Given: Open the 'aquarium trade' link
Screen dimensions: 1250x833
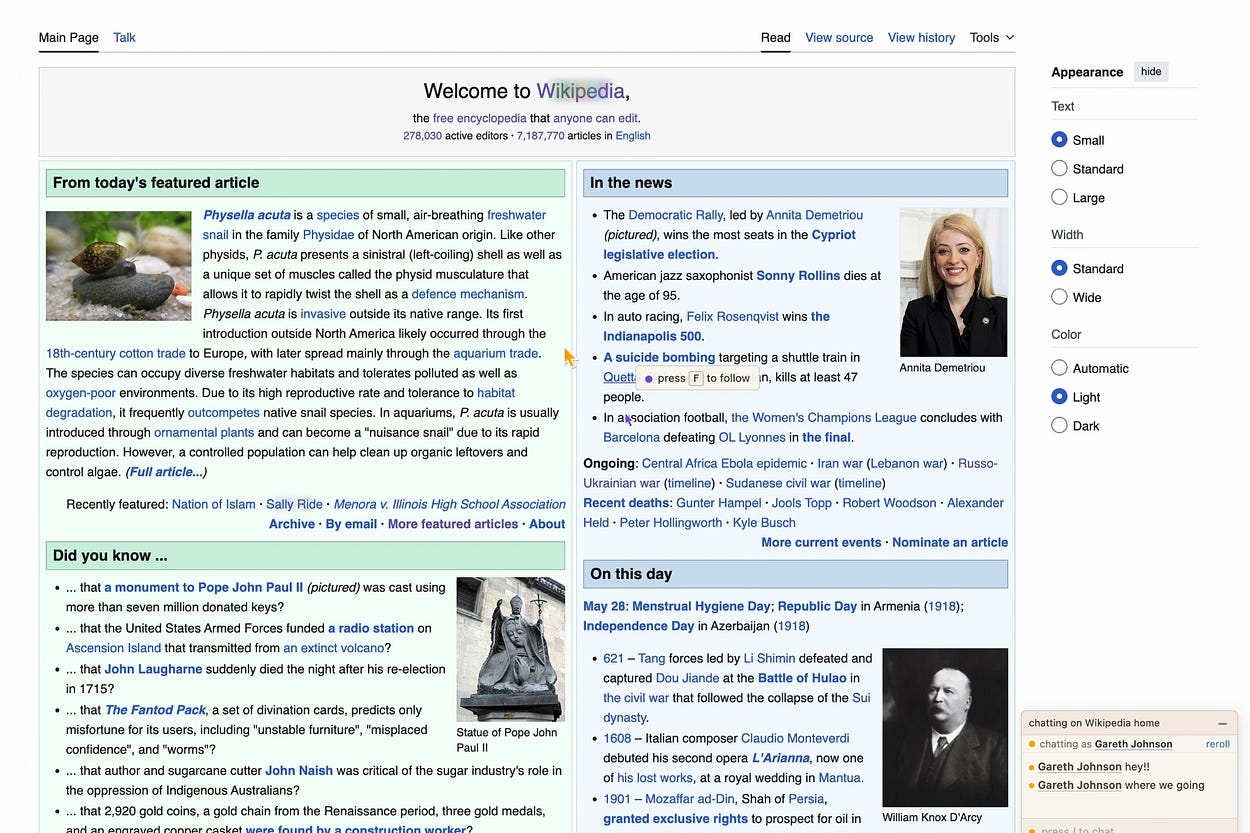Looking at the screenshot, I should [x=495, y=353].
